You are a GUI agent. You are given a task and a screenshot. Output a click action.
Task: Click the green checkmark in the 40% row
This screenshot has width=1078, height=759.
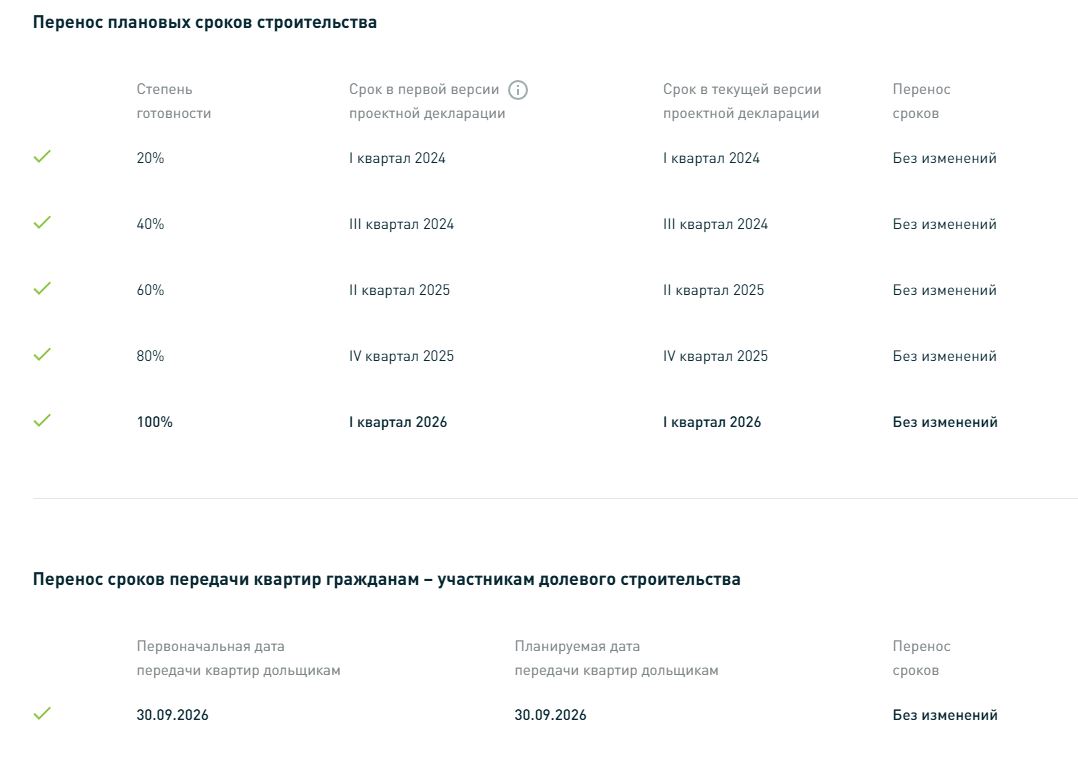tap(42, 223)
